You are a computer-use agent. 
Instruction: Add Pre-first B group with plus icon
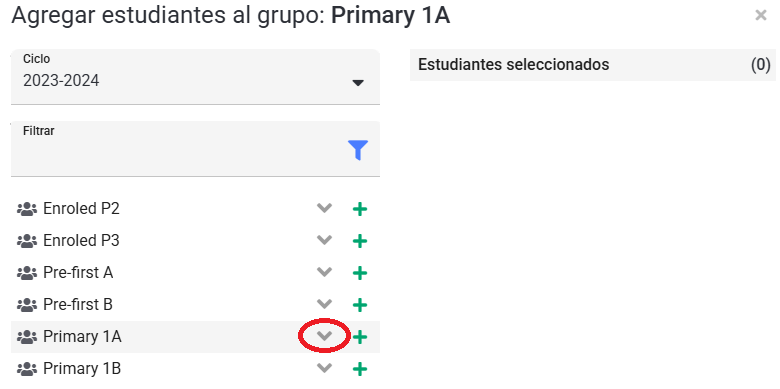(x=360, y=305)
